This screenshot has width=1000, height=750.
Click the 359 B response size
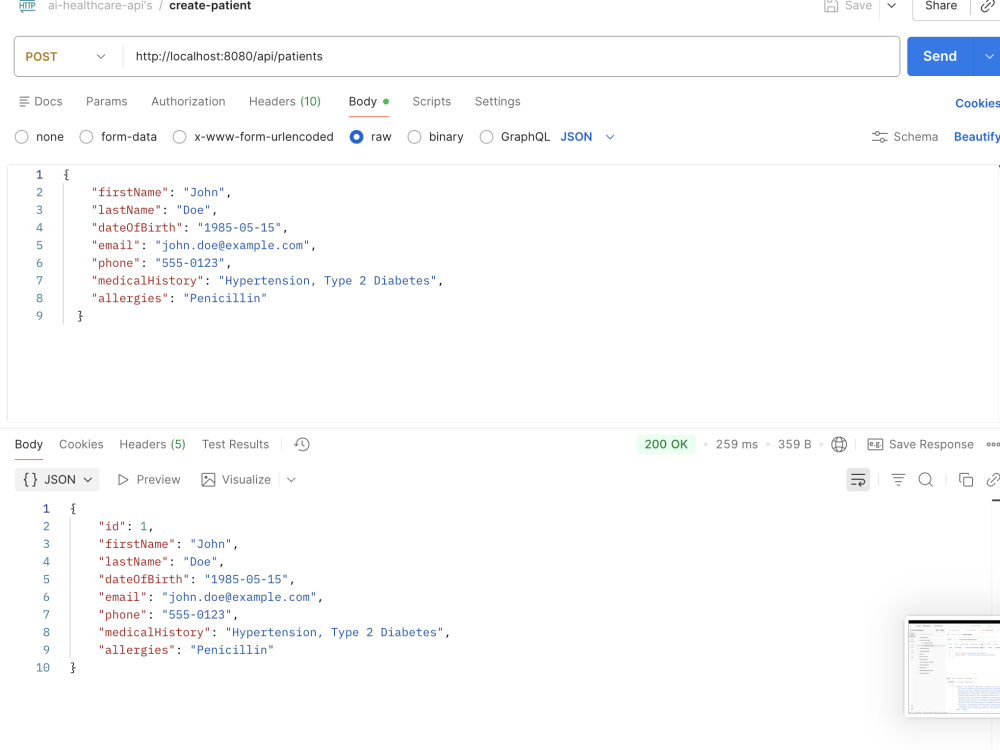click(x=795, y=445)
